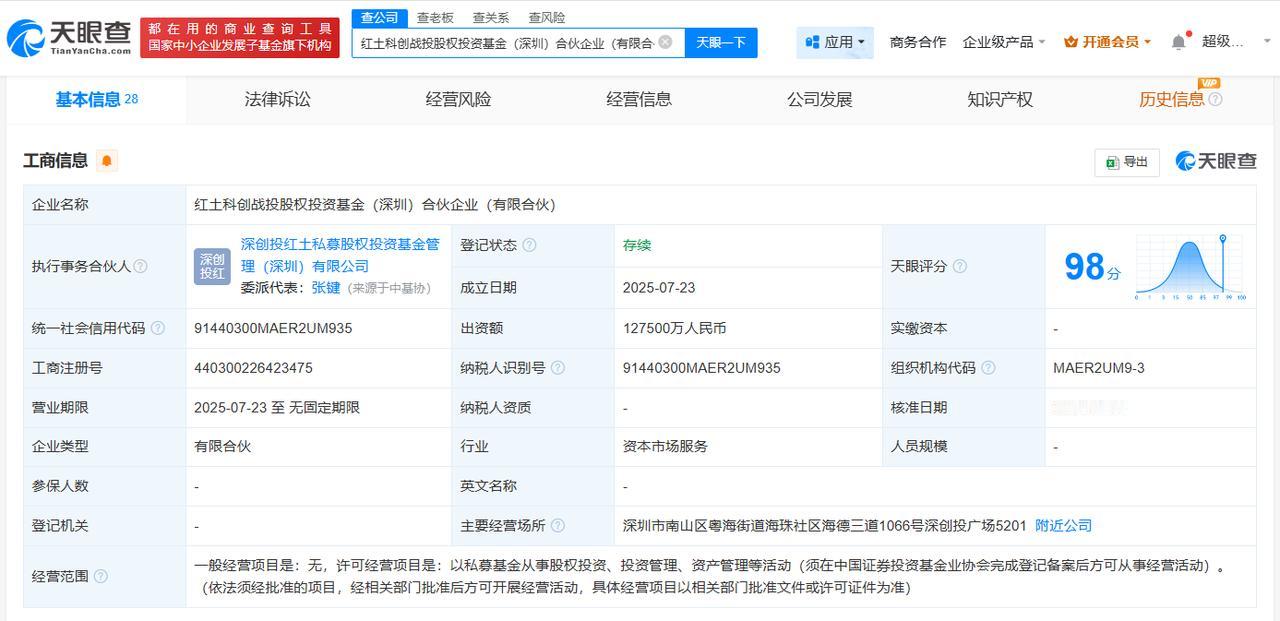This screenshot has width=1280, height=621.
Task: Click help icon next to 组织机构代码
Action: 988,368
